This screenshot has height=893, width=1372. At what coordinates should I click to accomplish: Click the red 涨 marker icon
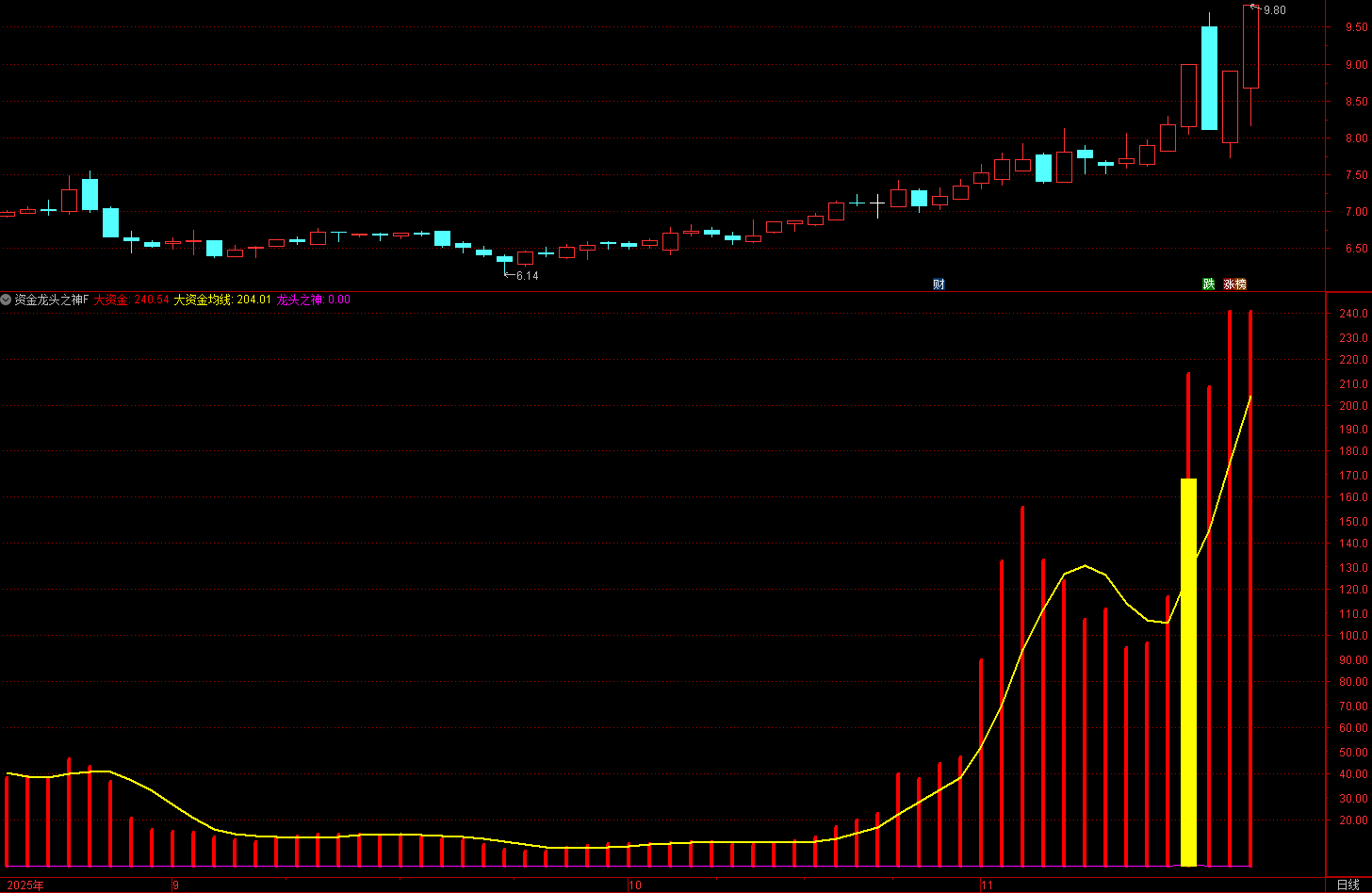[x=1229, y=284]
